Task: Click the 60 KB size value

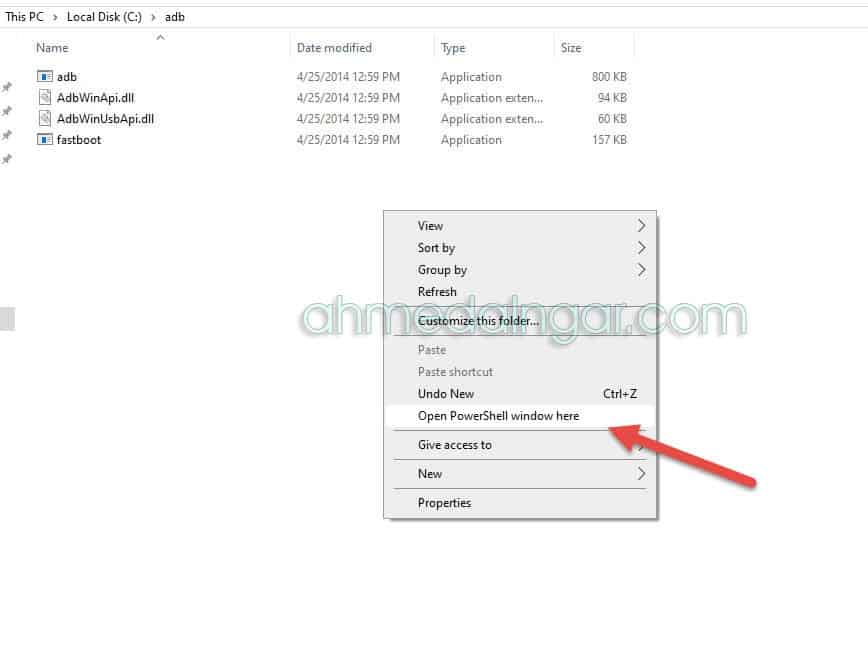Action: 612,118
